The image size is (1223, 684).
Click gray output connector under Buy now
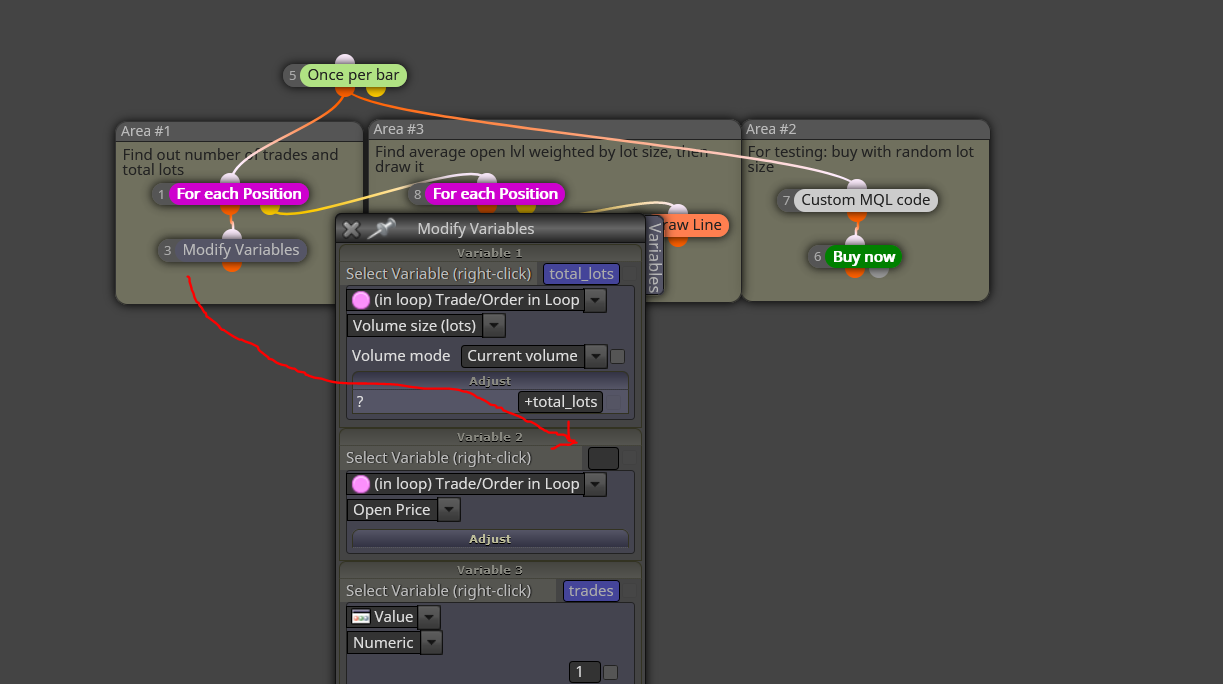pos(878,271)
